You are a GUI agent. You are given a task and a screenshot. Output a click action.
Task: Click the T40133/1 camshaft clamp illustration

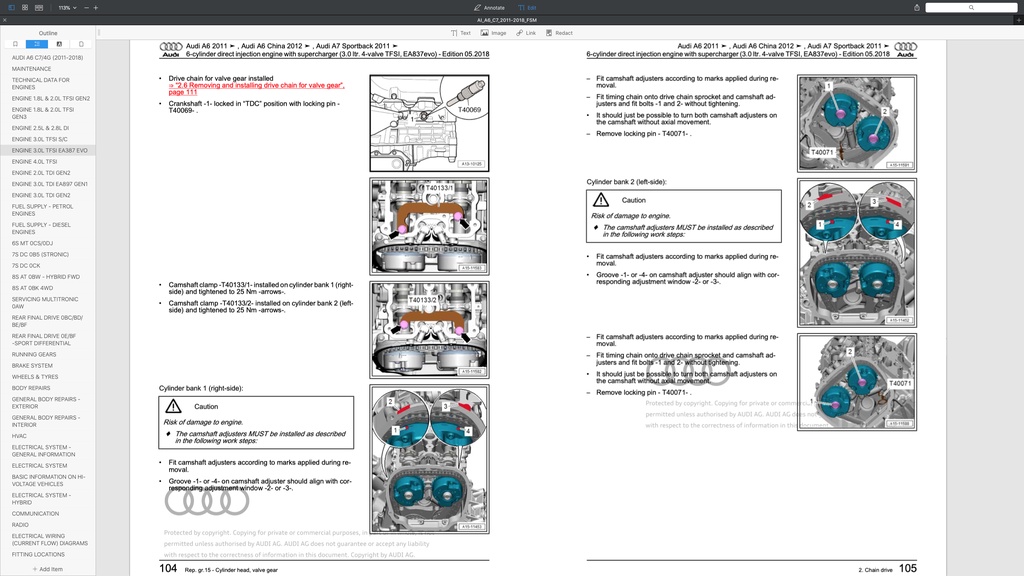click(429, 226)
